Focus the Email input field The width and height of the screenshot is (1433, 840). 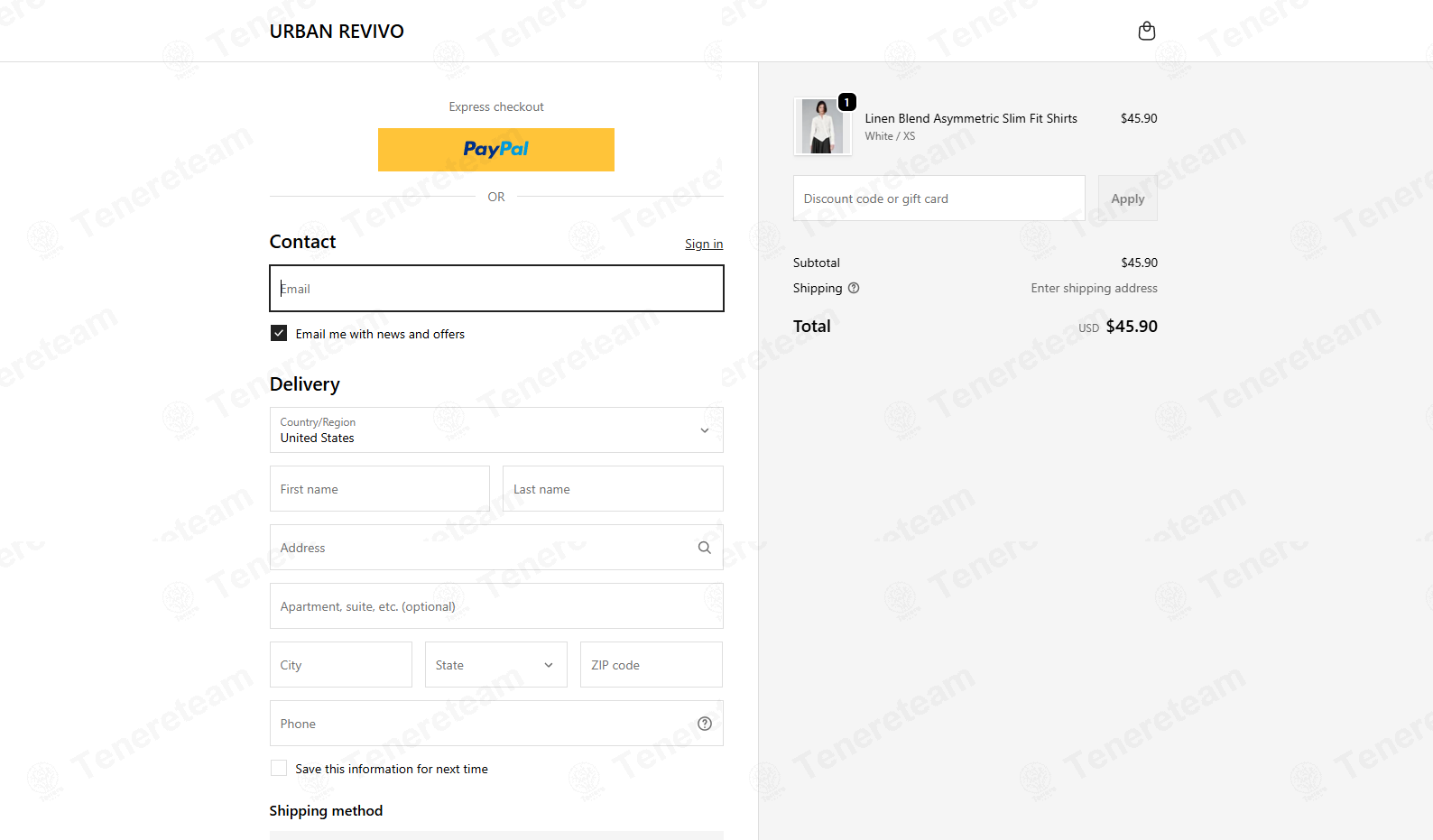tap(496, 289)
